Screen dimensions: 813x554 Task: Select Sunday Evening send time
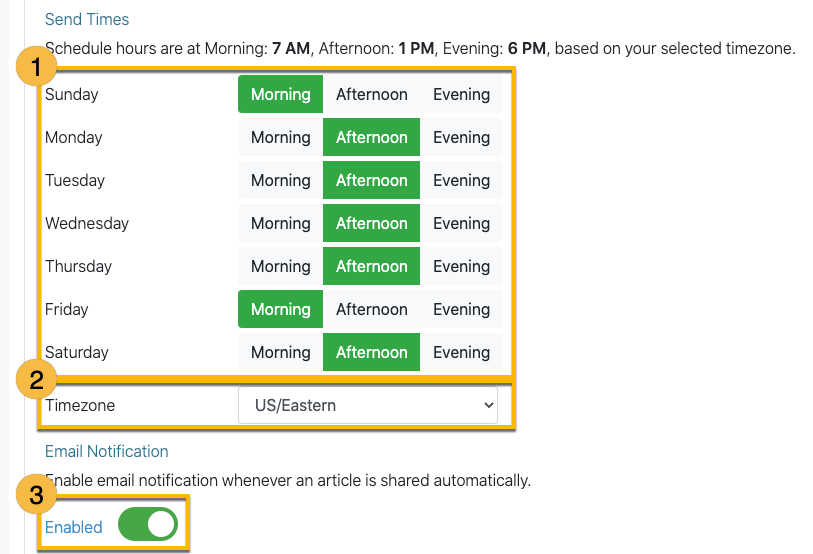click(x=461, y=94)
